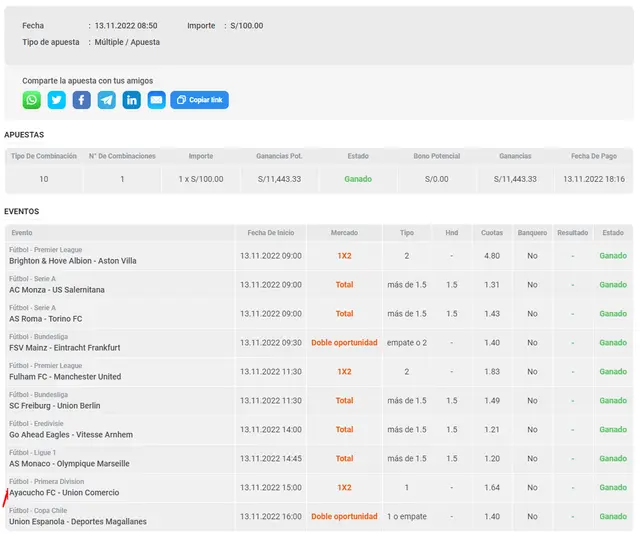Click the green Ganado status in Apuestas table
Viewport: 640px width, 534px height.
click(x=358, y=179)
